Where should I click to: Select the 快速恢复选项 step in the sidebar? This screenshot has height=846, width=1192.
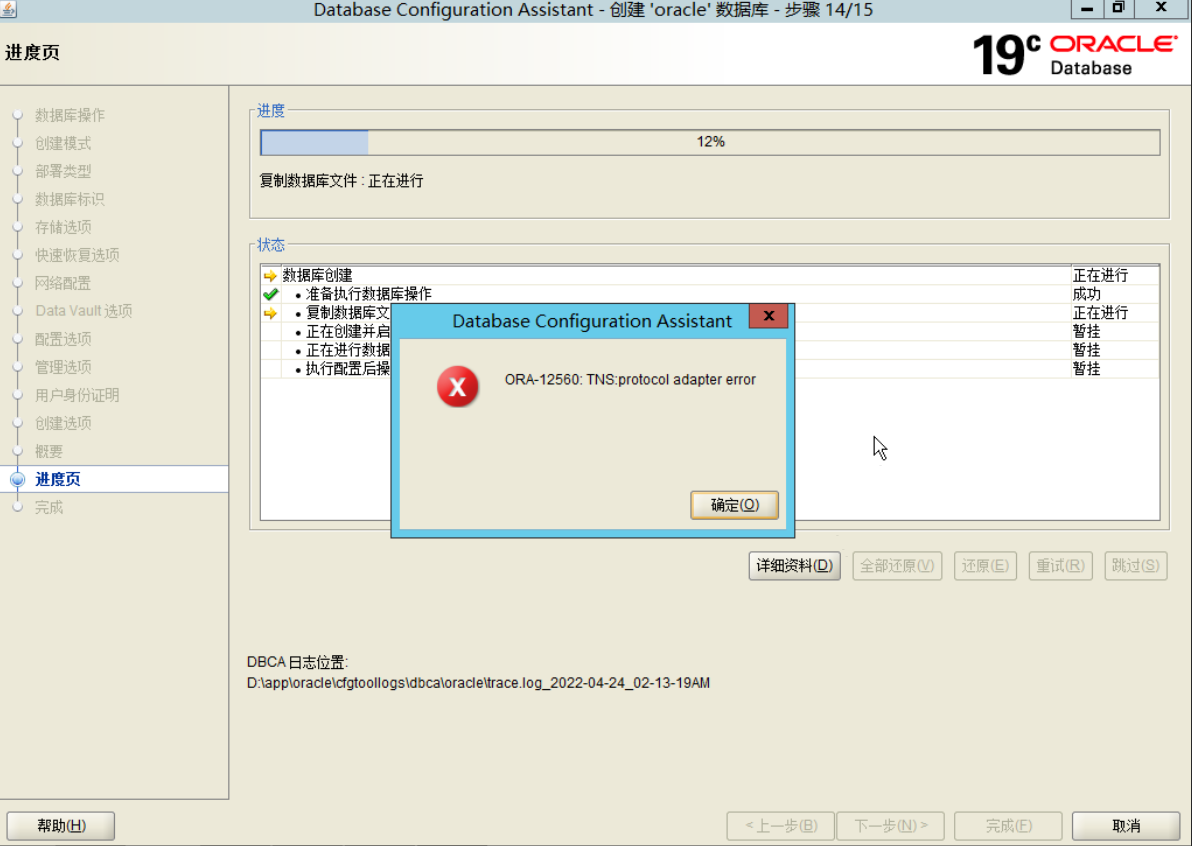pyautogui.click(x=77, y=255)
